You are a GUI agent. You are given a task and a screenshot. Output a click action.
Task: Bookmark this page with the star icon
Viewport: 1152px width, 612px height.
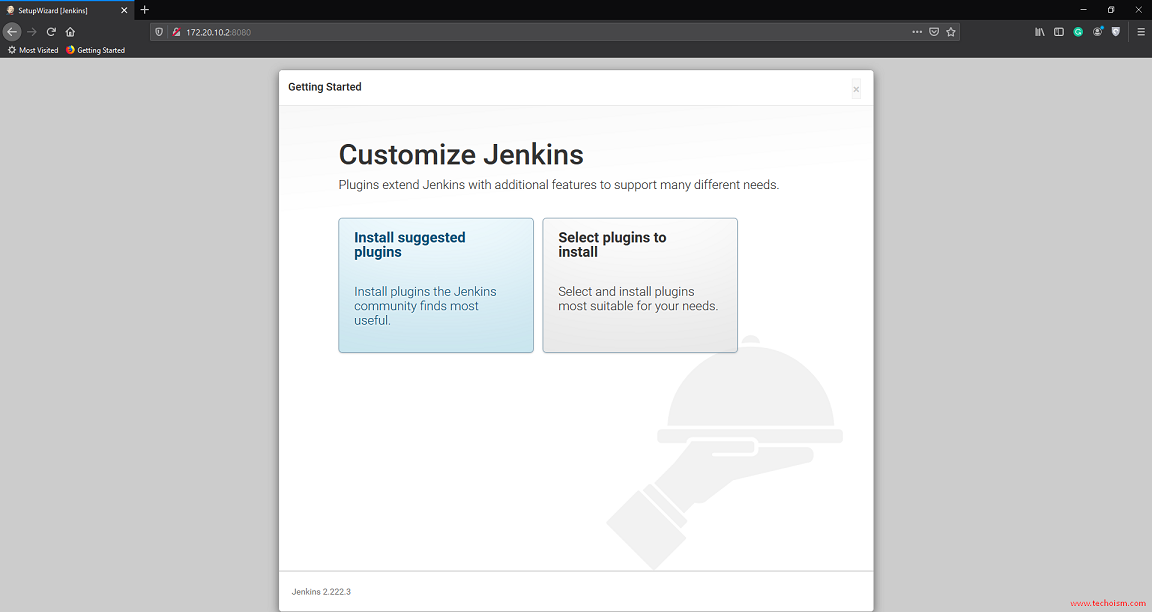tap(951, 32)
